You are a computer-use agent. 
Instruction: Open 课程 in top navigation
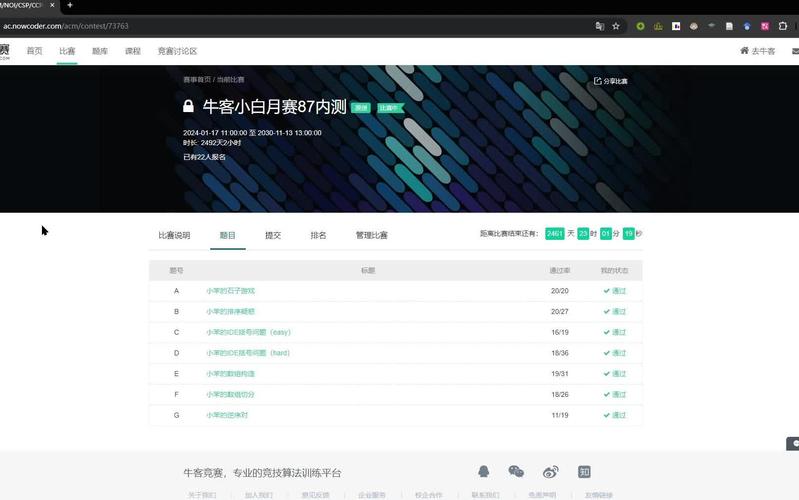coord(132,51)
